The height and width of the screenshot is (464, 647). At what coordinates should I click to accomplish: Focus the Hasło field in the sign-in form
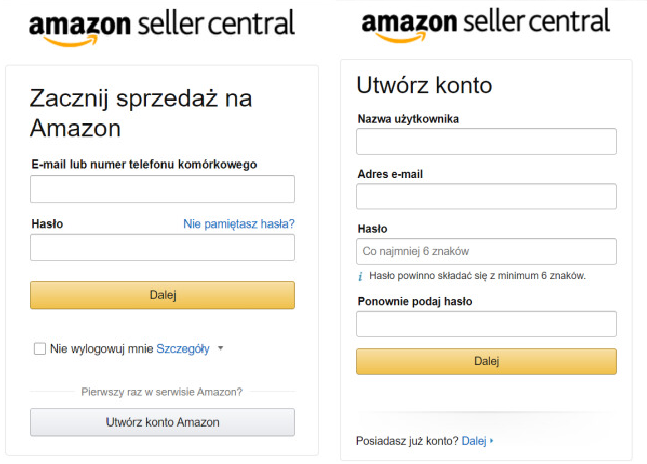(162, 247)
